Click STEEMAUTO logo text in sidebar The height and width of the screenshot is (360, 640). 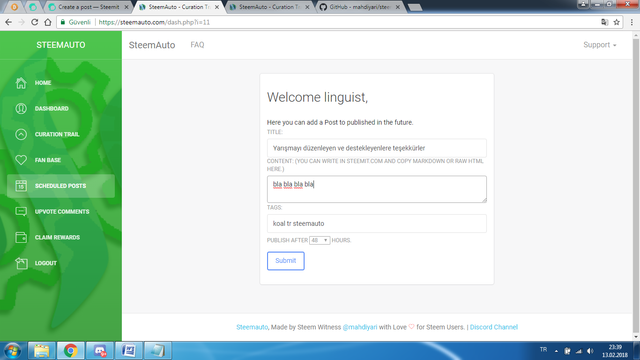61,45
